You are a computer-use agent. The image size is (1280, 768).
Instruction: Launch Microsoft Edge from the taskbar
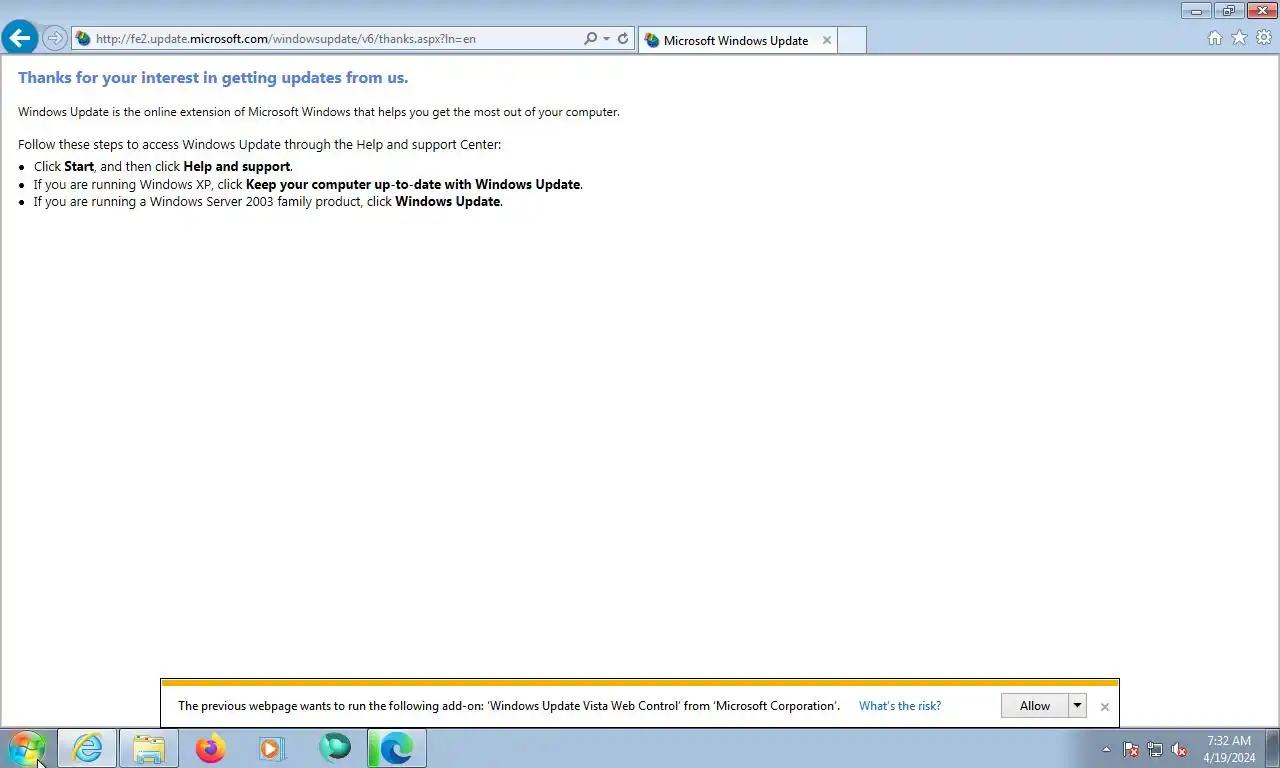396,748
